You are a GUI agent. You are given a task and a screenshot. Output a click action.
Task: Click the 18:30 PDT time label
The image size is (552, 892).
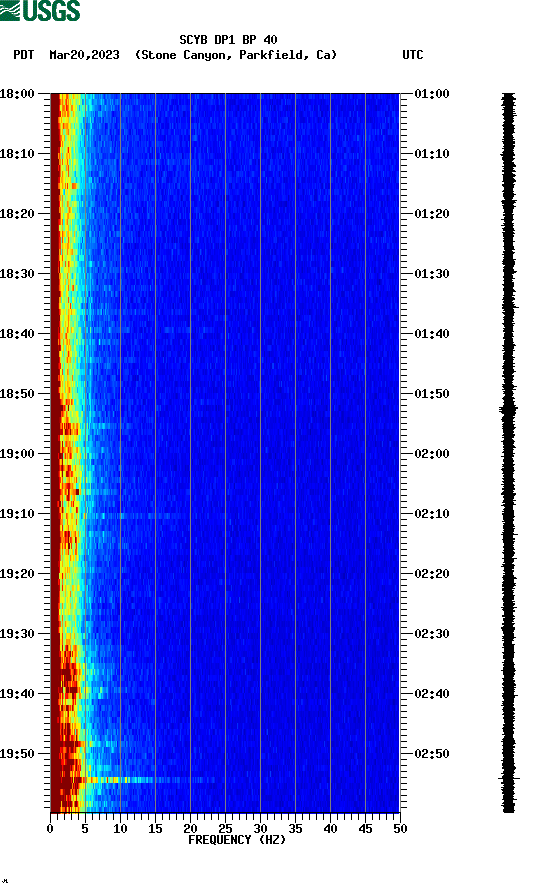[17, 274]
